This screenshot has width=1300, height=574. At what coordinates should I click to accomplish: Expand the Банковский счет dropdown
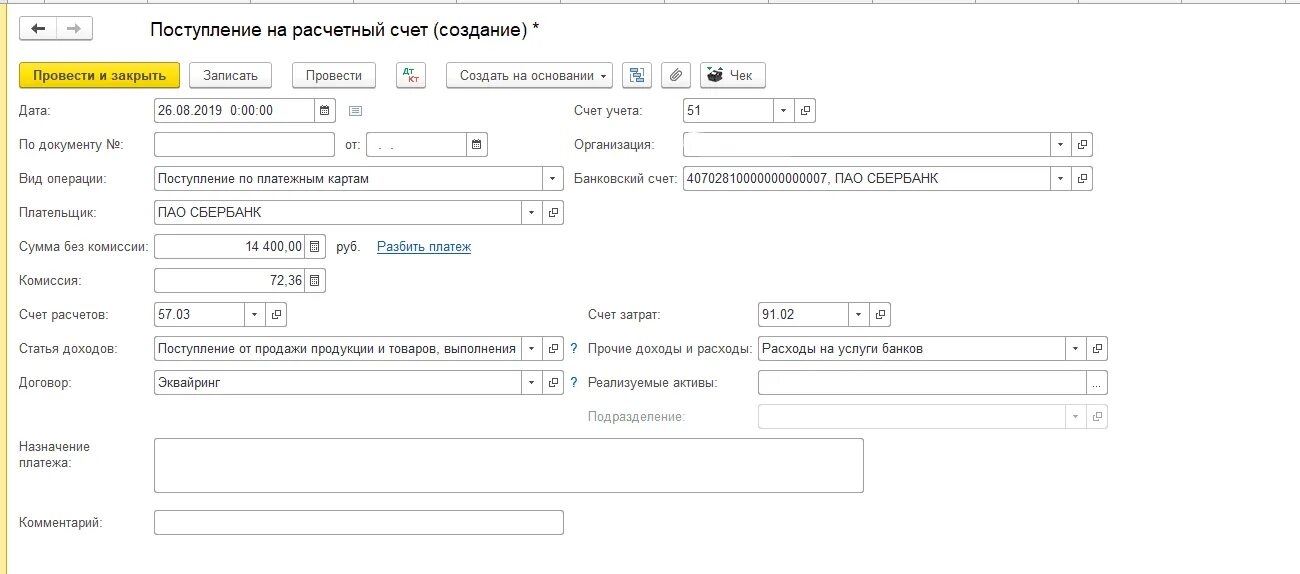click(x=1060, y=178)
